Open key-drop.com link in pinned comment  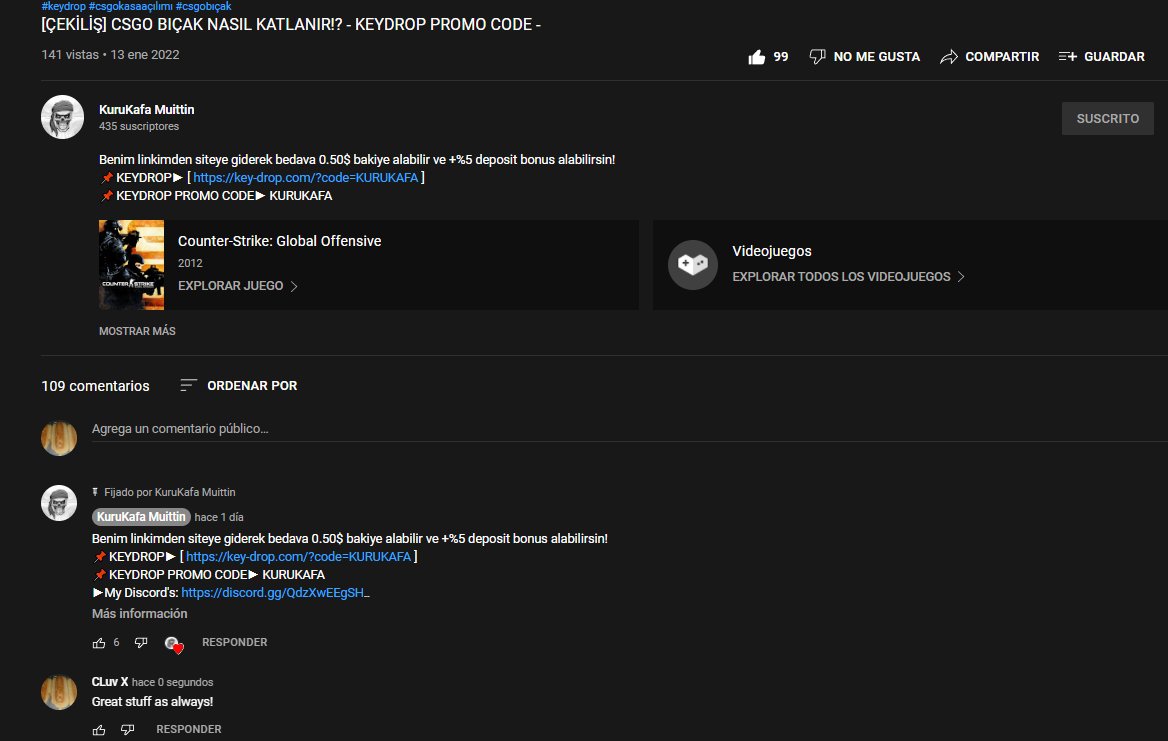[298, 556]
